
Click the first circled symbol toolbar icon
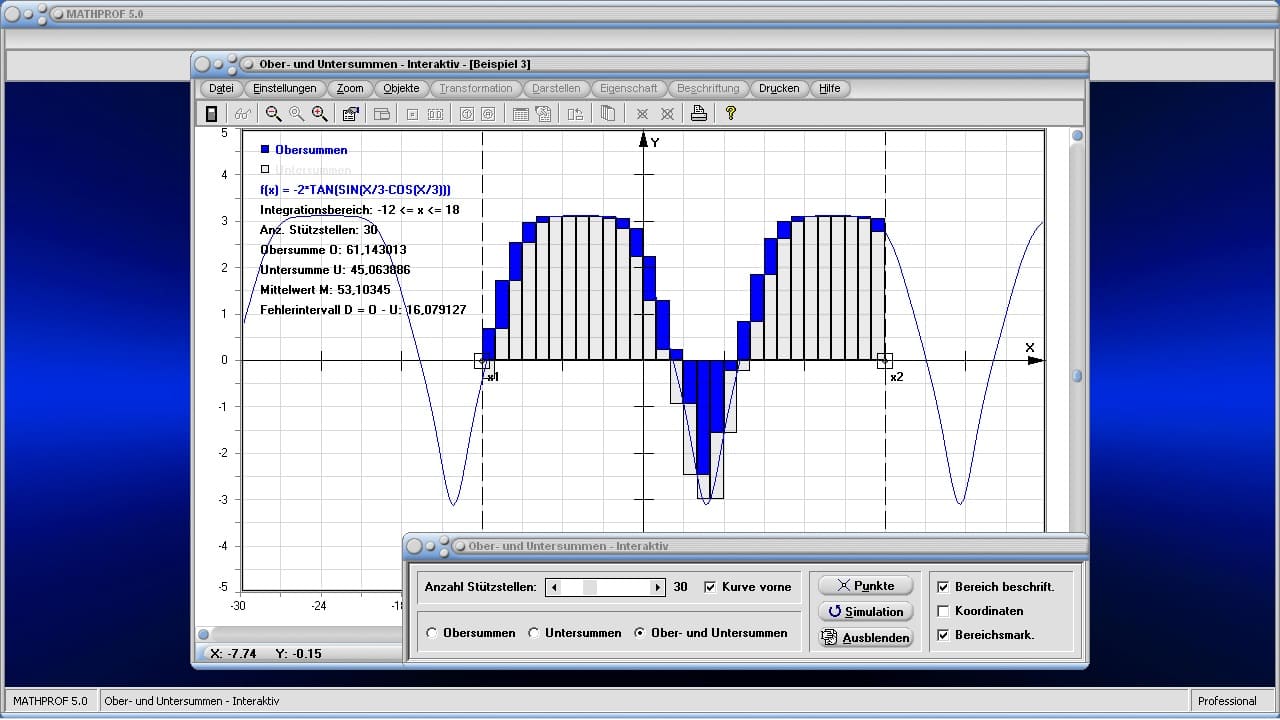[465, 114]
